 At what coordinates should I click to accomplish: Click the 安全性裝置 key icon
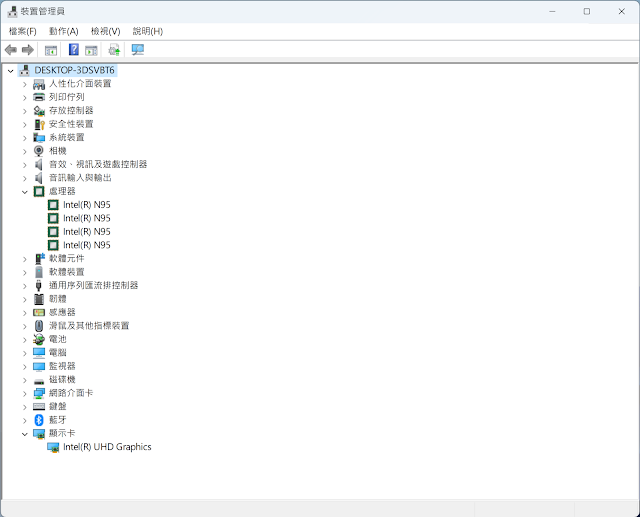pyautogui.click(x=39, y=124)
